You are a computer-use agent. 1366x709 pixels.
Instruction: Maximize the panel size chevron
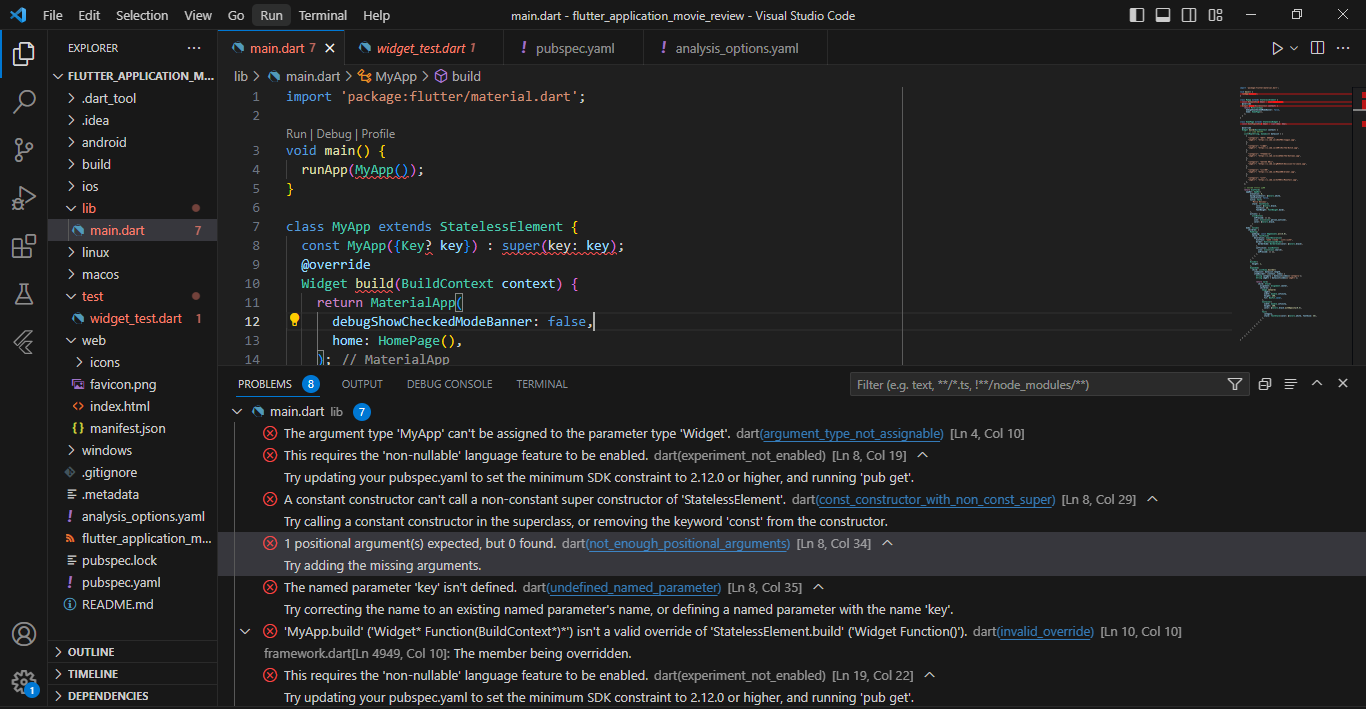click(x=1317, y=384)
